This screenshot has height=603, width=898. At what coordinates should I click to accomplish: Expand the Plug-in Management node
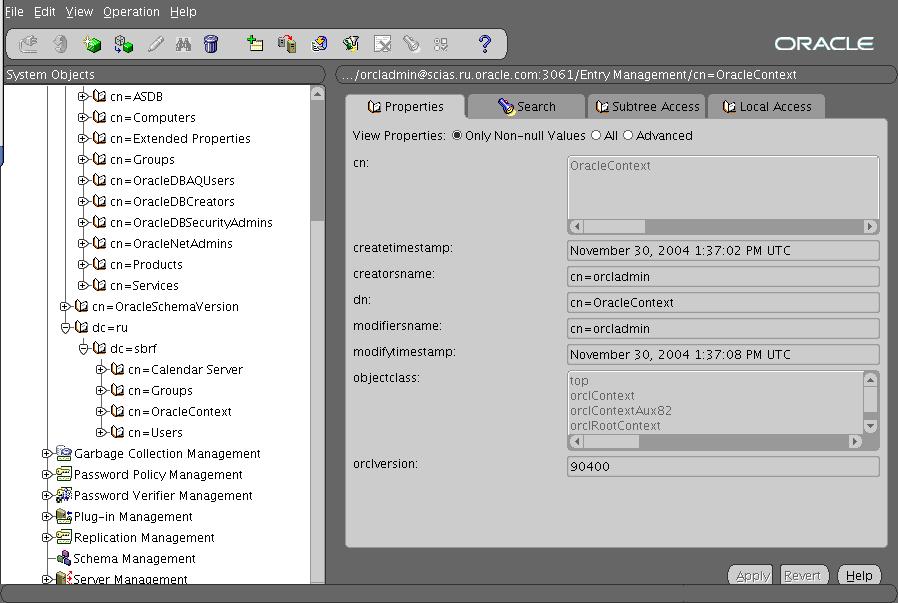click(46, 517)
